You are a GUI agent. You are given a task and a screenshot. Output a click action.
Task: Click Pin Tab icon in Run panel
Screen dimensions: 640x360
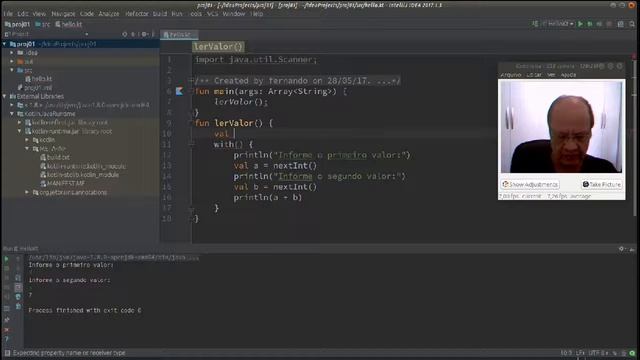coord(6,320)
